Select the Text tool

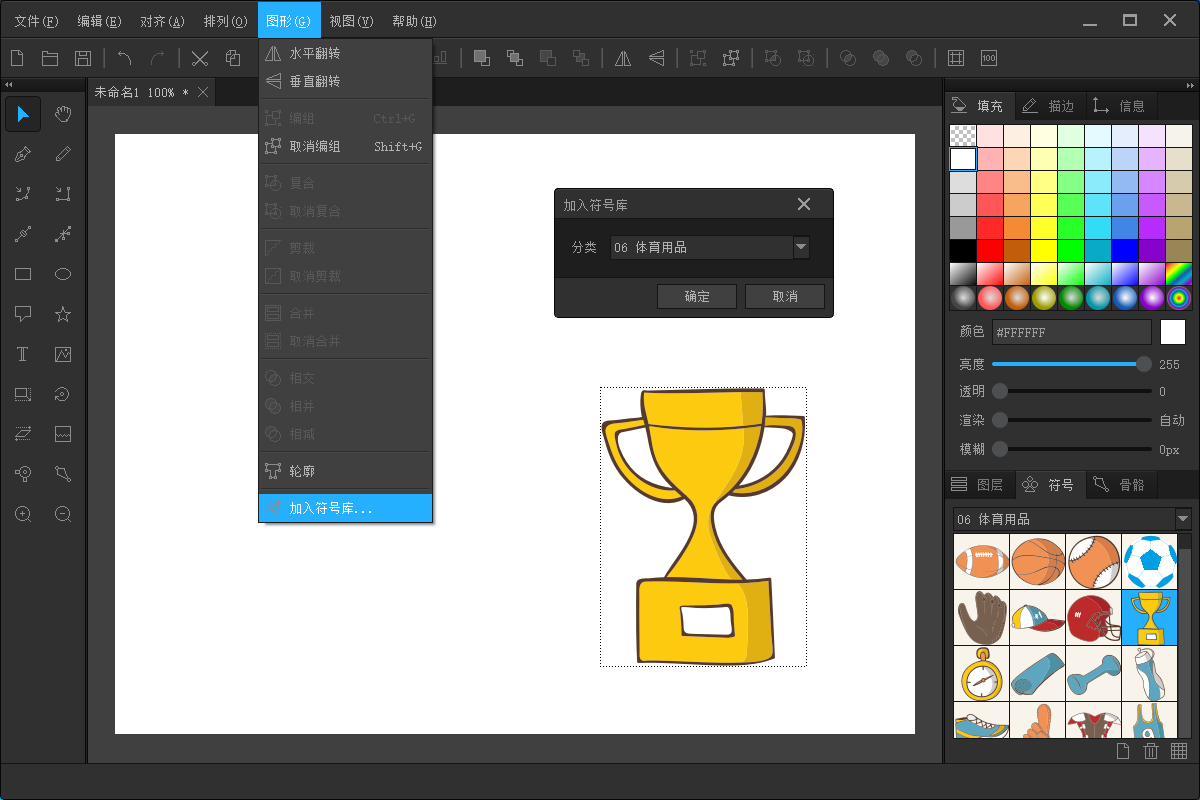click(23, 354)
